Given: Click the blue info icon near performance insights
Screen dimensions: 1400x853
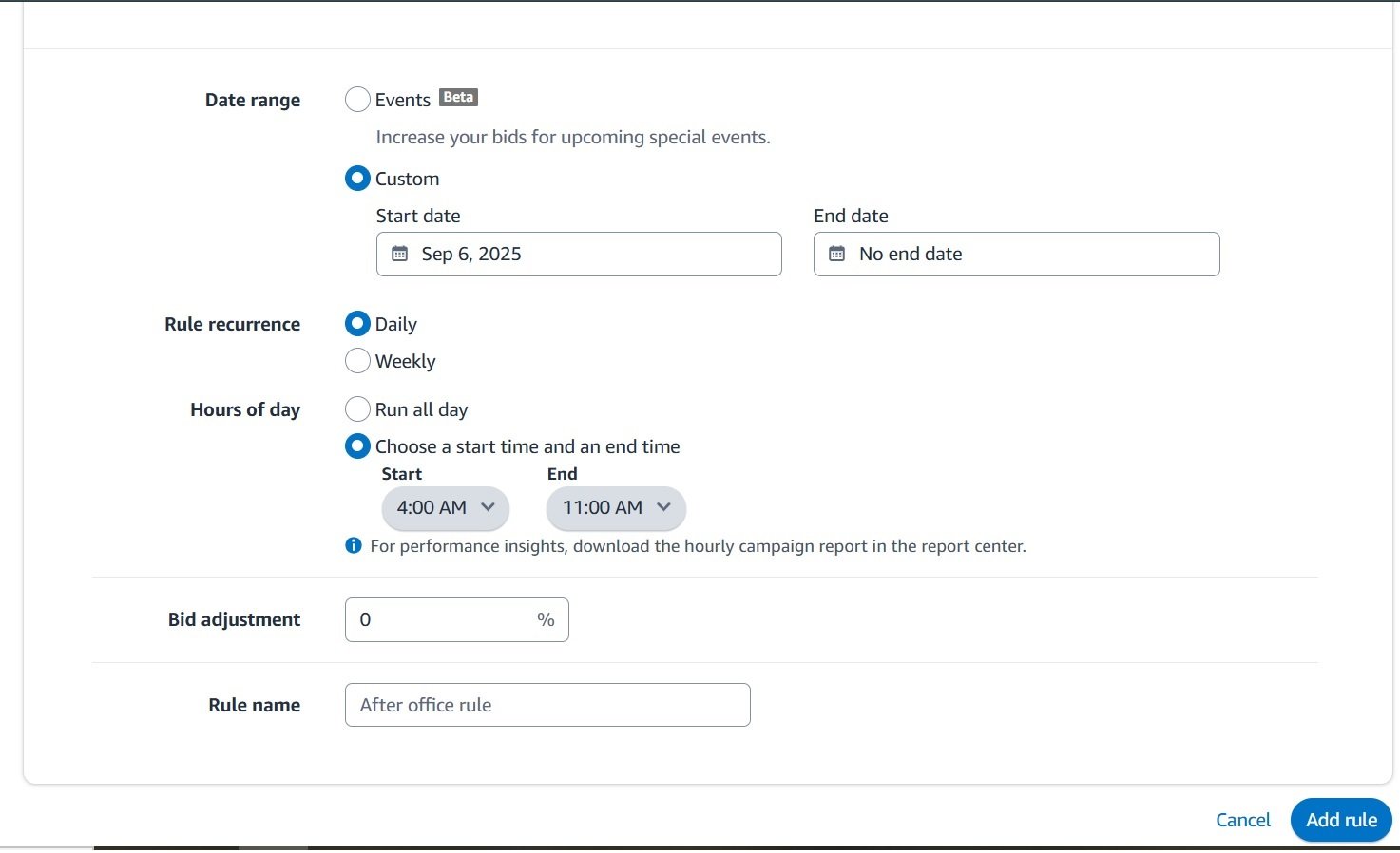Looking at the screenshot, I should coord(354,546).
